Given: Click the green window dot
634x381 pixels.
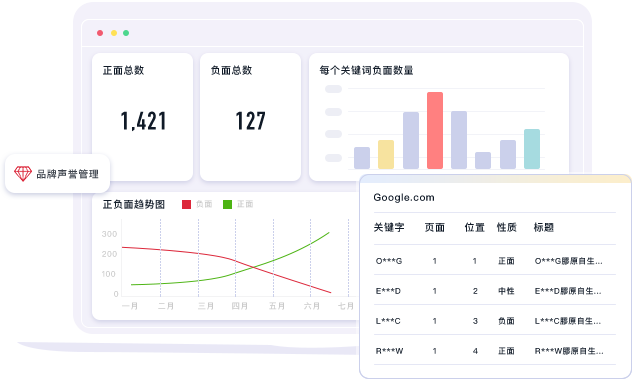Looking at the screenshot, I should pyautogui.click(x=126, y=33).
